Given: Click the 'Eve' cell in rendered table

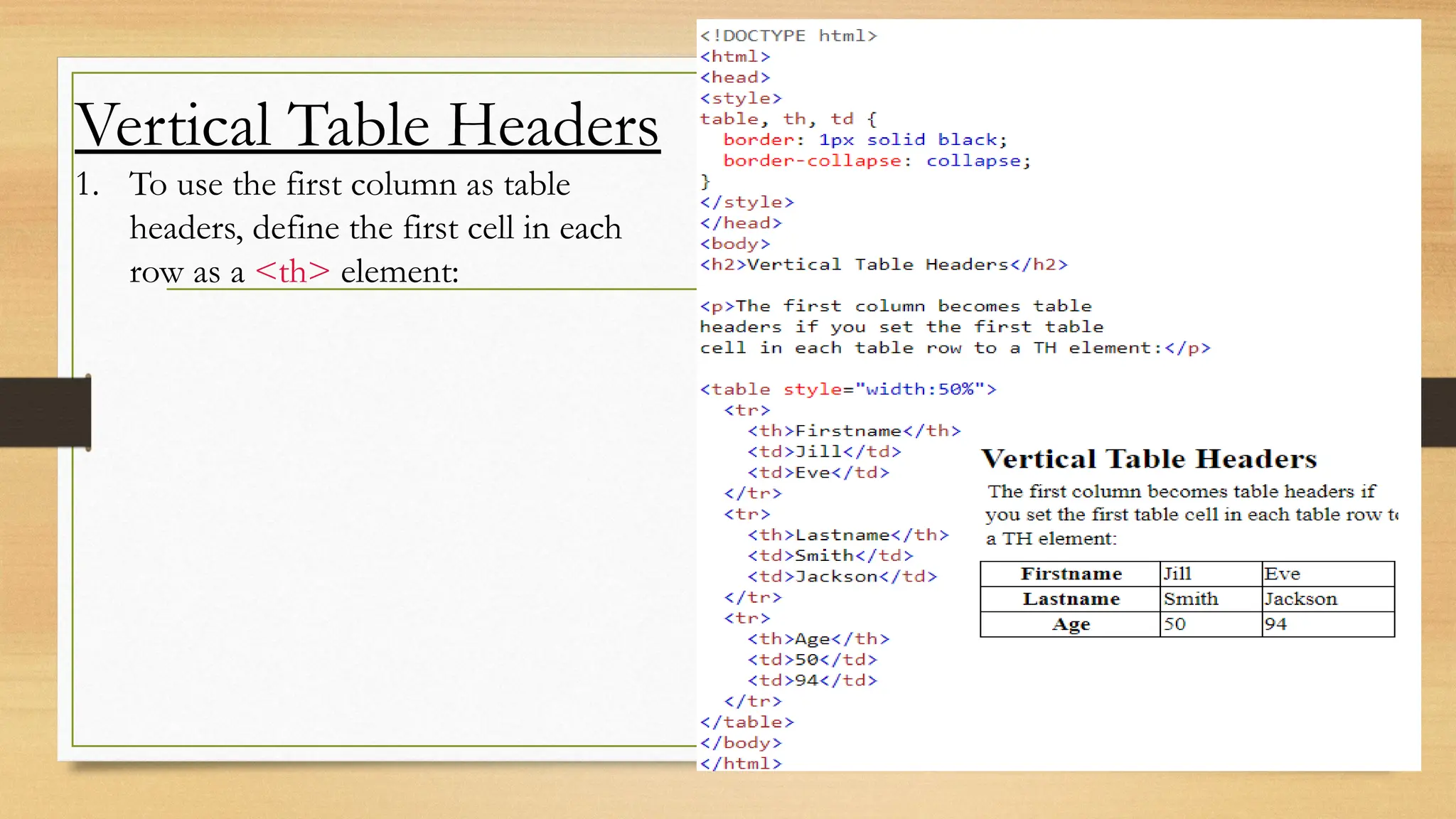Looking at the screenshot, I should pyautogui.click(x=1328, y=574).
